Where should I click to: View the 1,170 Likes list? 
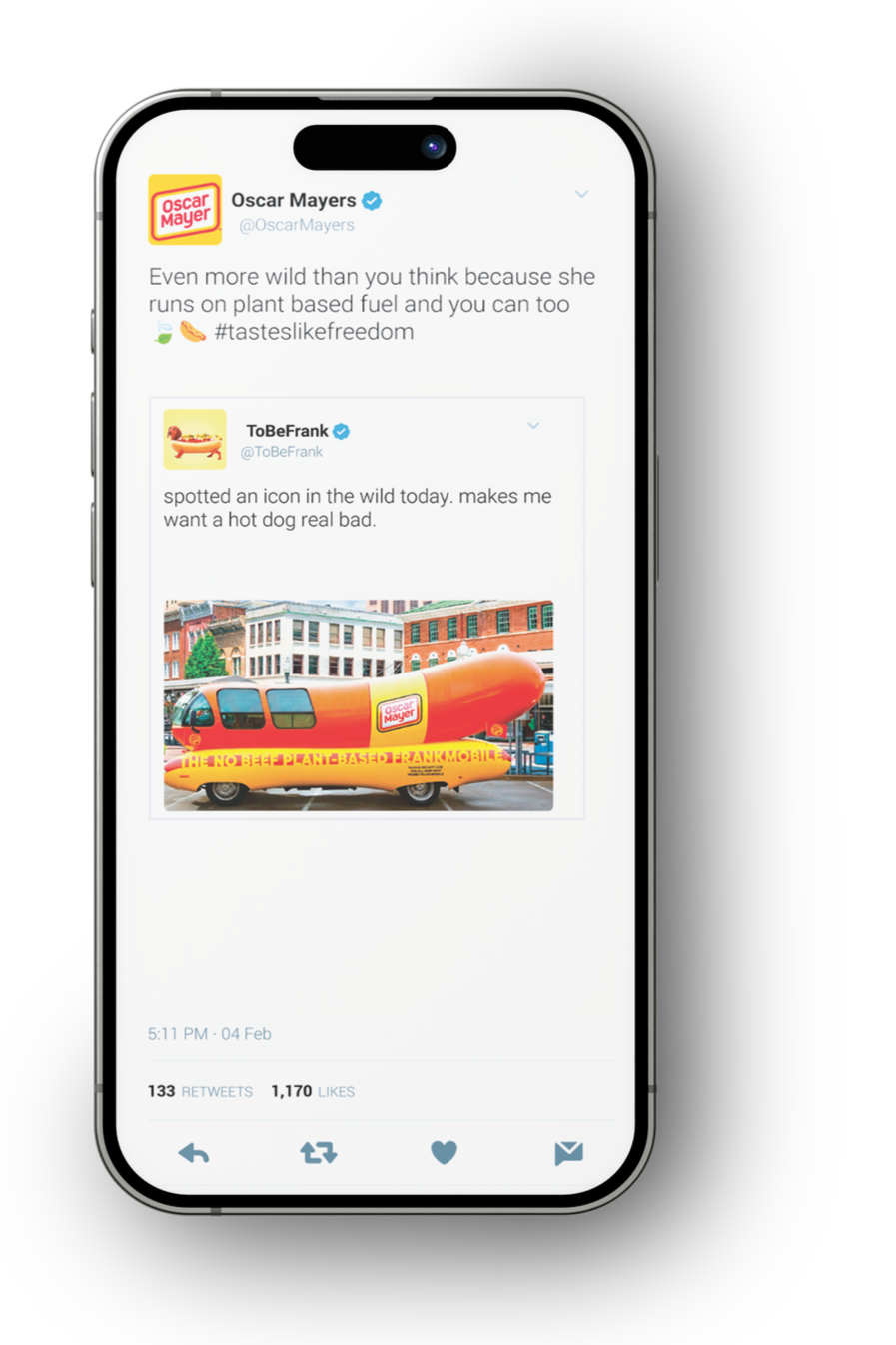[x=313, y=1091]
